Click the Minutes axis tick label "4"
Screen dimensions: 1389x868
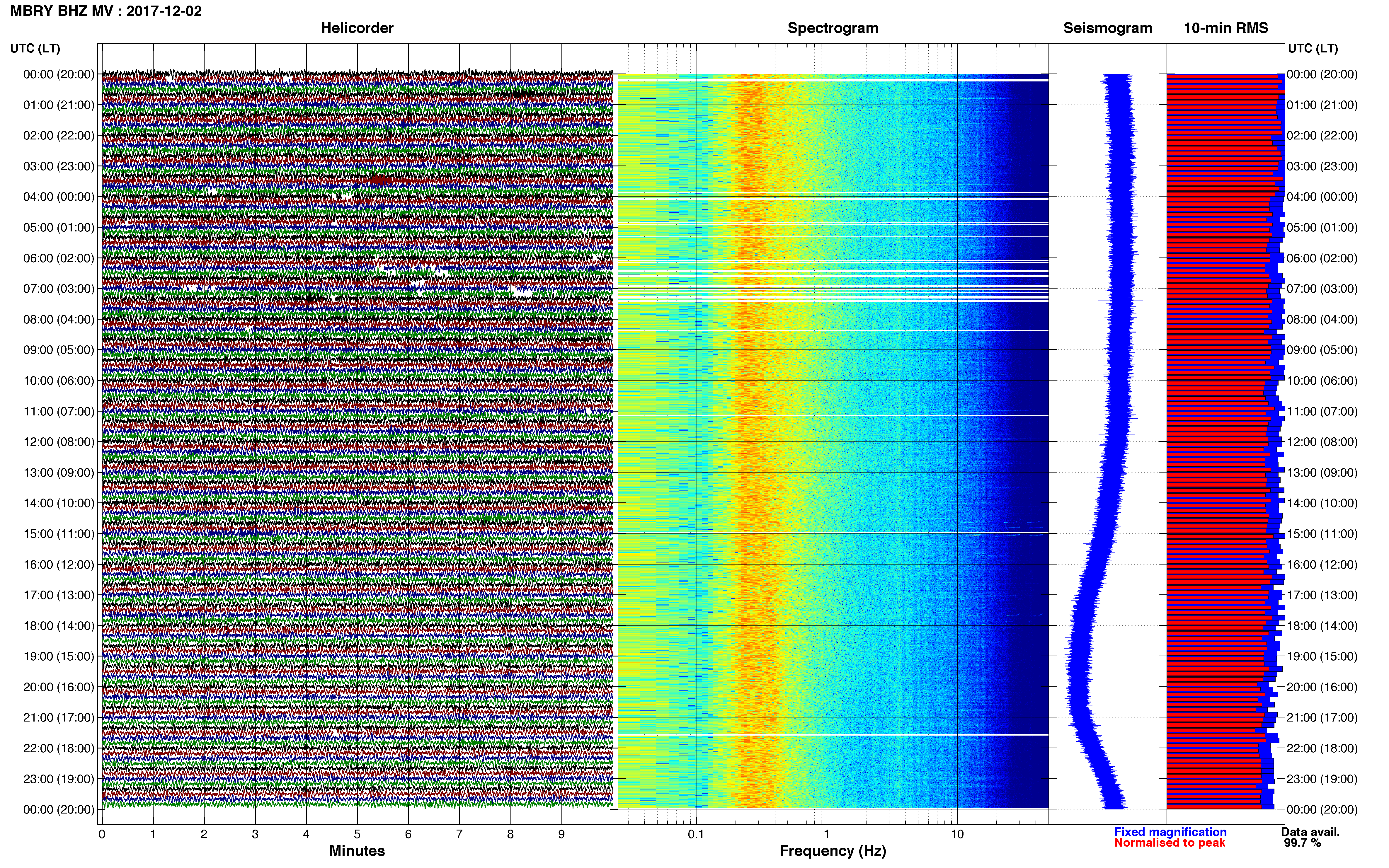(x=306, y=835)
